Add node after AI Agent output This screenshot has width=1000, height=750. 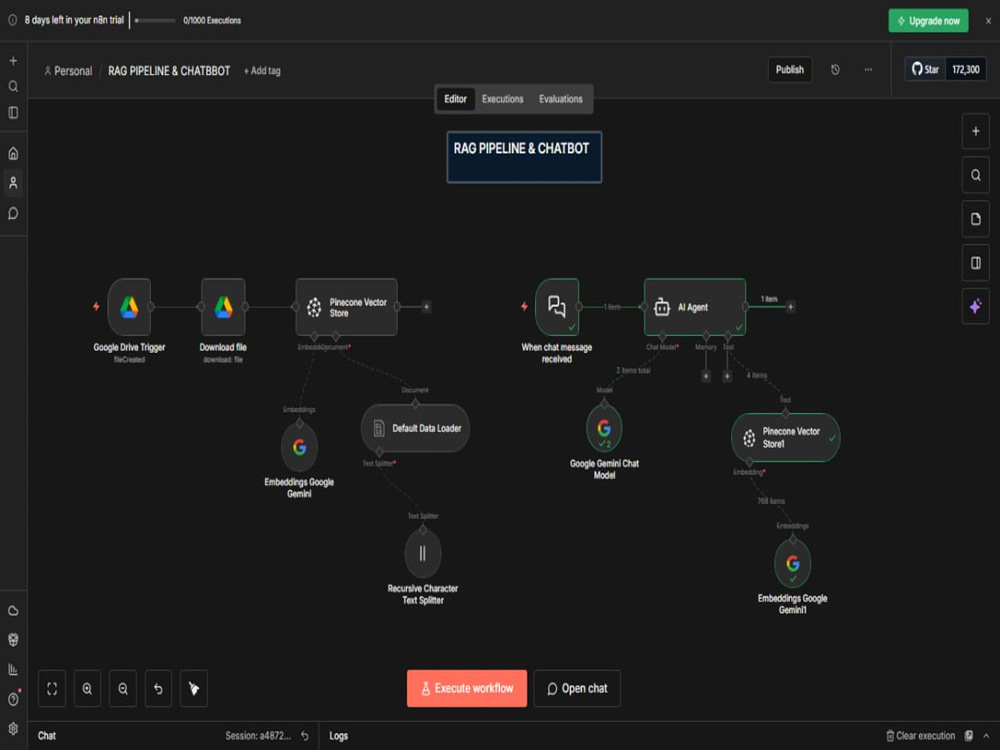coord(790,307)
